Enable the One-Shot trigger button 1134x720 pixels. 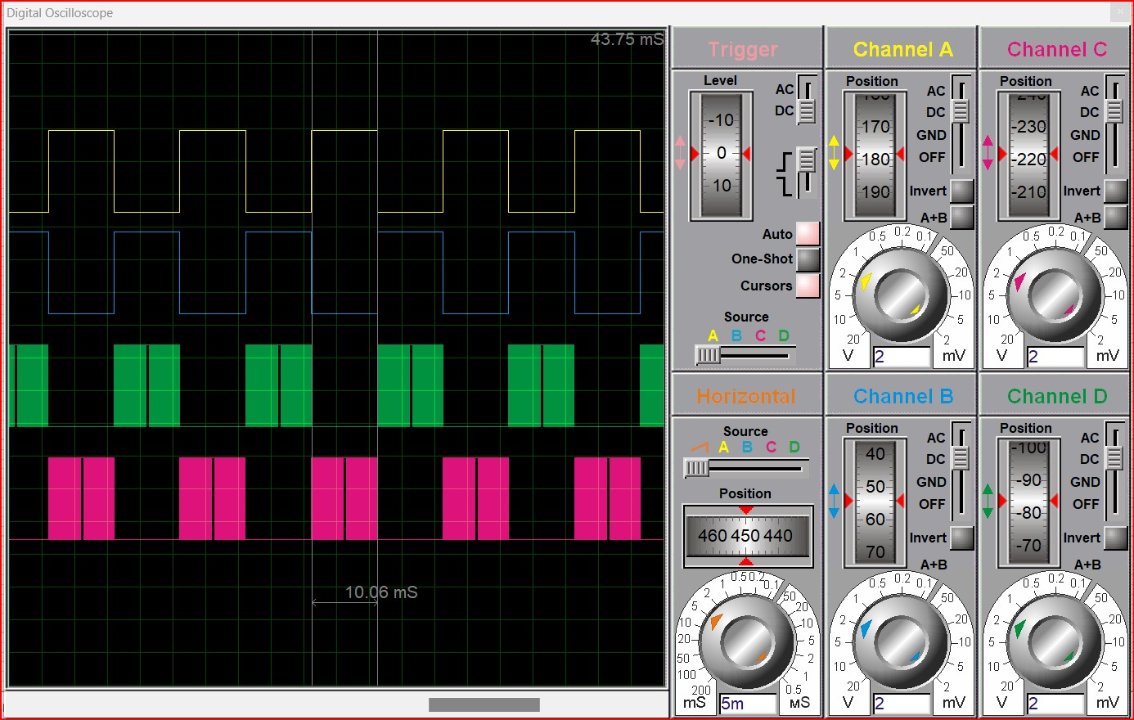808,259
